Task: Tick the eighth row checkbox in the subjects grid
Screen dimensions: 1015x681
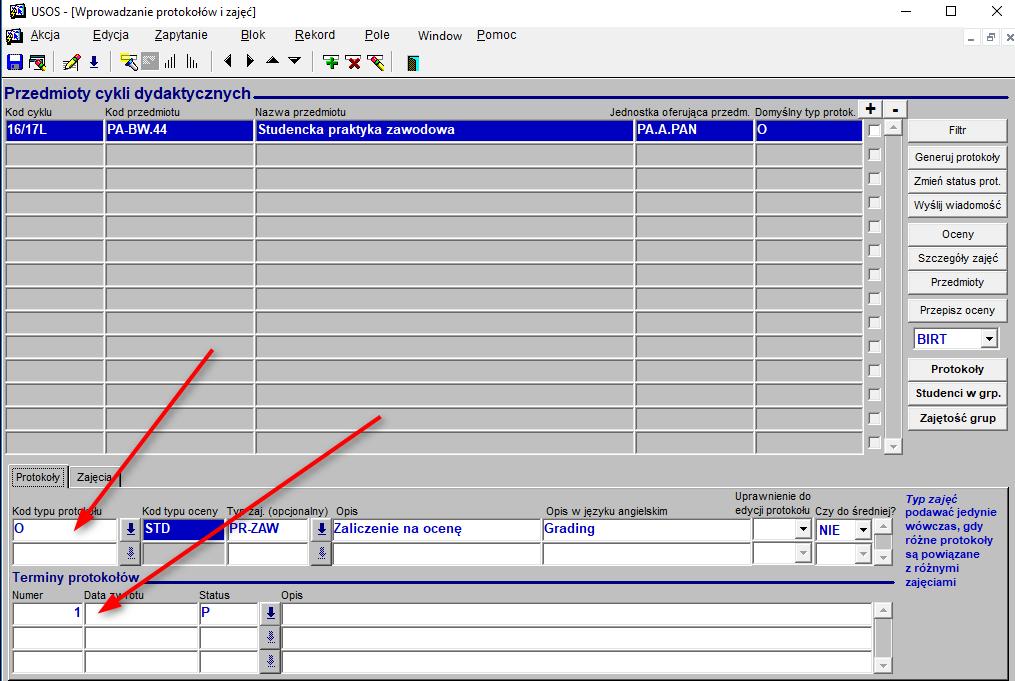Action: pyautogui.click(x=875, y=298)
